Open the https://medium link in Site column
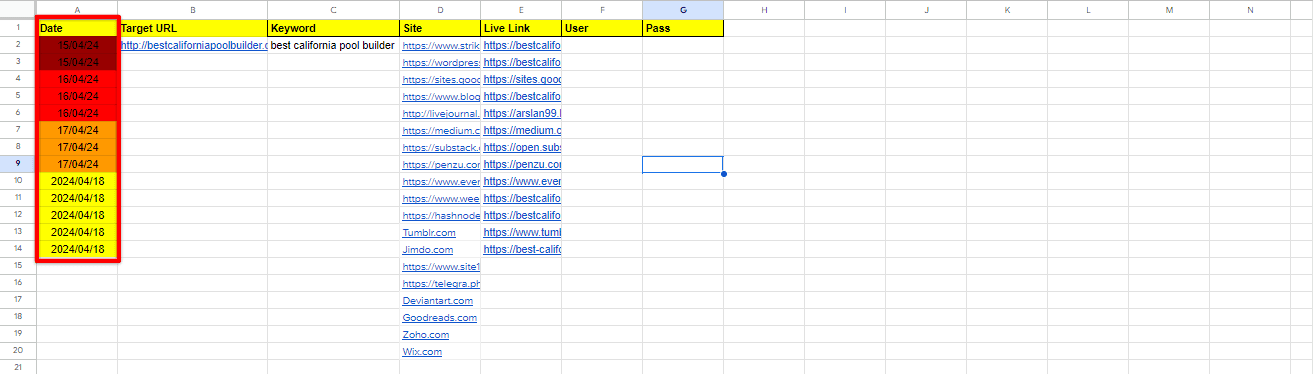1313x374 pixels. pos(441,131)
